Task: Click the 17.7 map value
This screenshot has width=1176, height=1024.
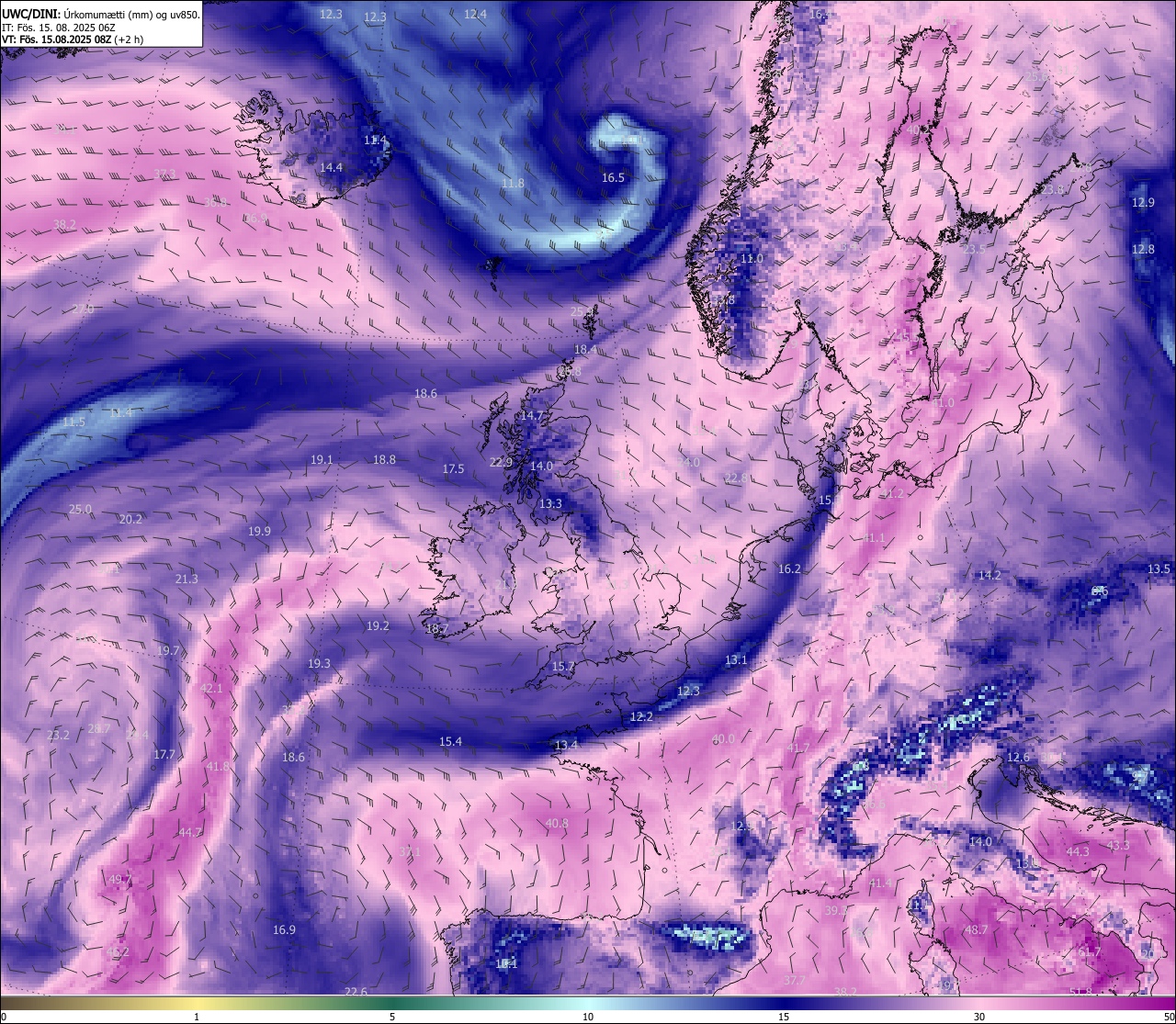Action: pyautogui.click(x=164, y=755)
